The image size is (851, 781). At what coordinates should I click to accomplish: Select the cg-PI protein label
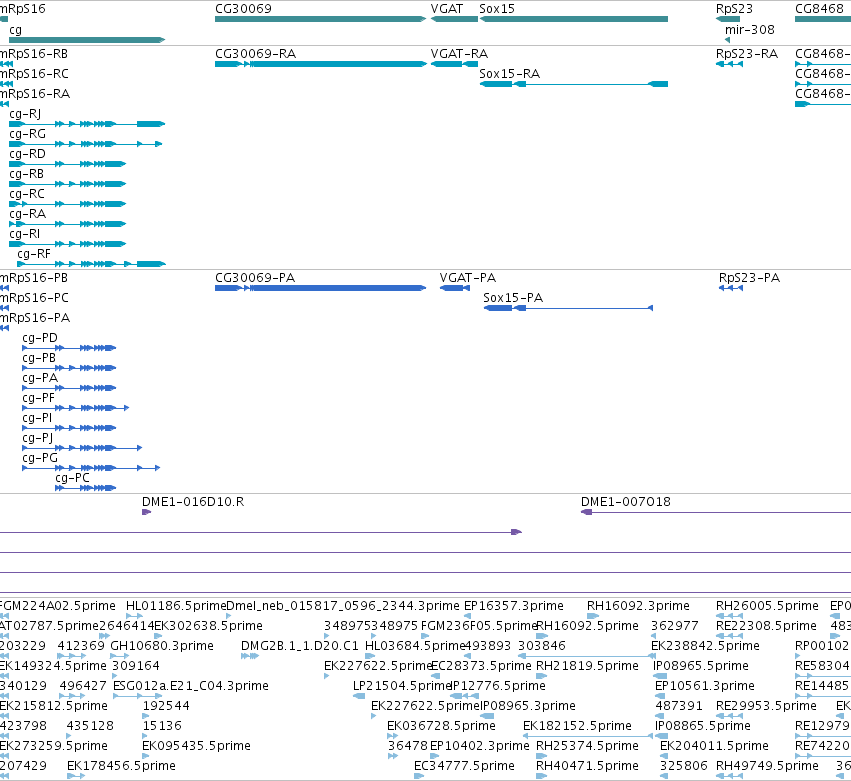point(37,419)
